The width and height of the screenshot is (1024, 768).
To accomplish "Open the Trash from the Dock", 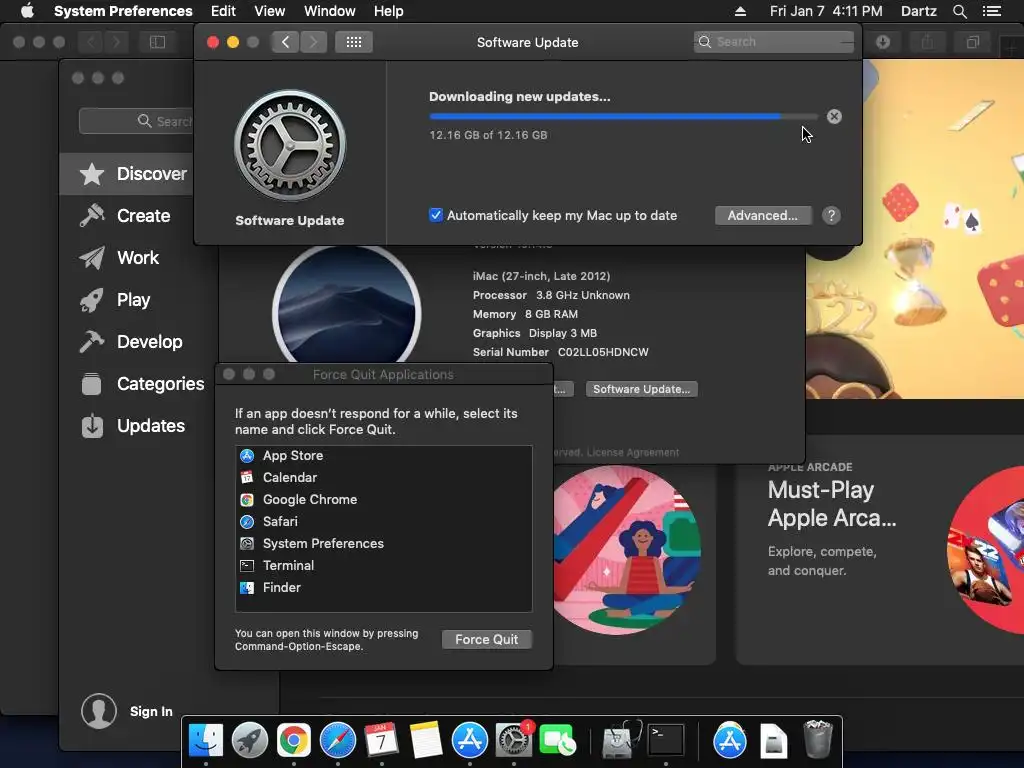I will pos(817,739).
